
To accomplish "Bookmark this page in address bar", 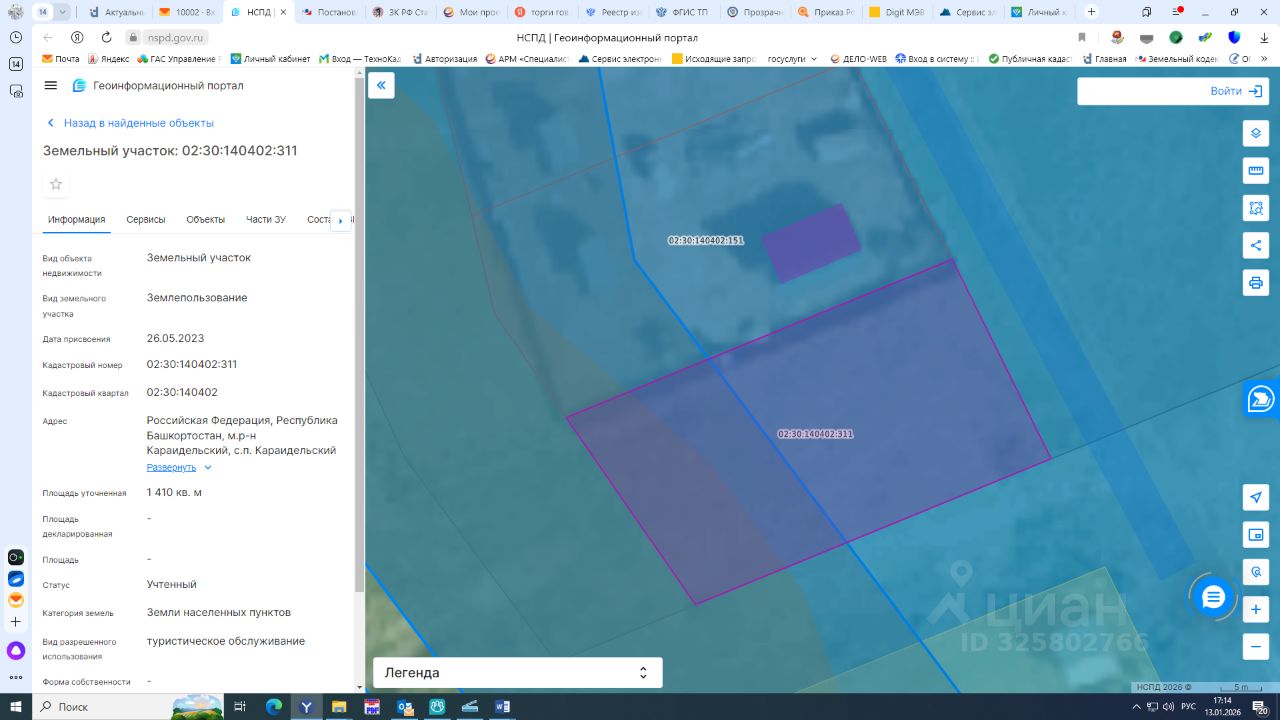I will 1082,37.
